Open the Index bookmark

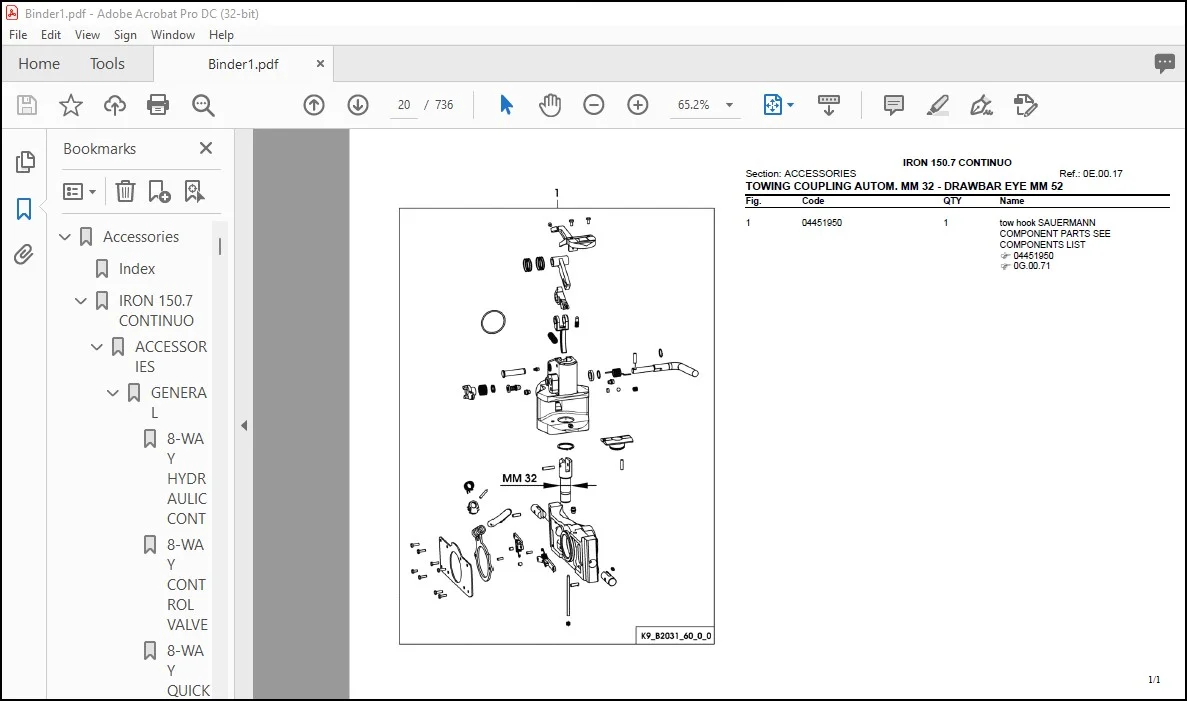coord(136,269)
